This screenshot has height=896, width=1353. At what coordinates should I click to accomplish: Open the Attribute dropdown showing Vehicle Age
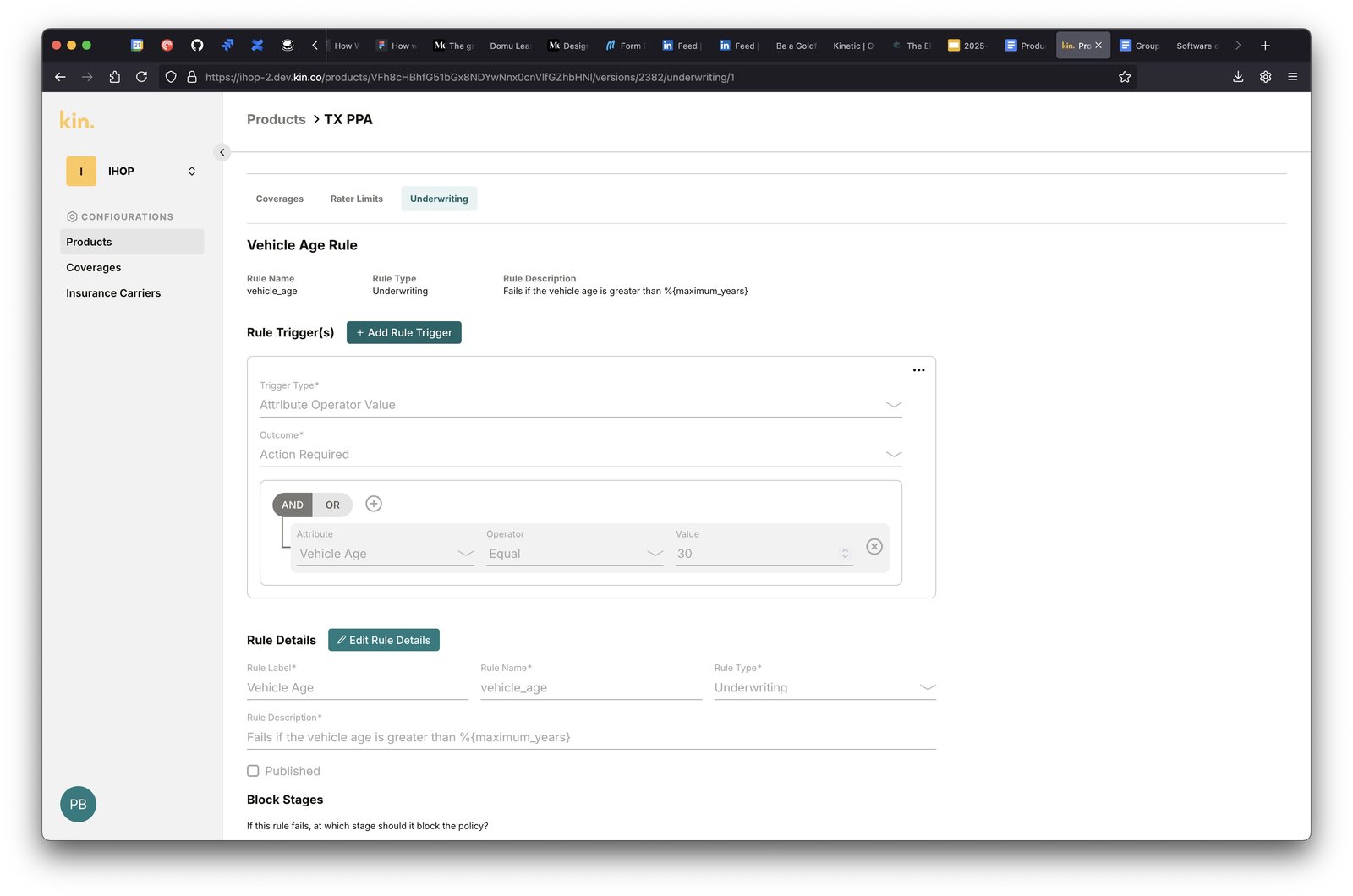tap(386, 554)
